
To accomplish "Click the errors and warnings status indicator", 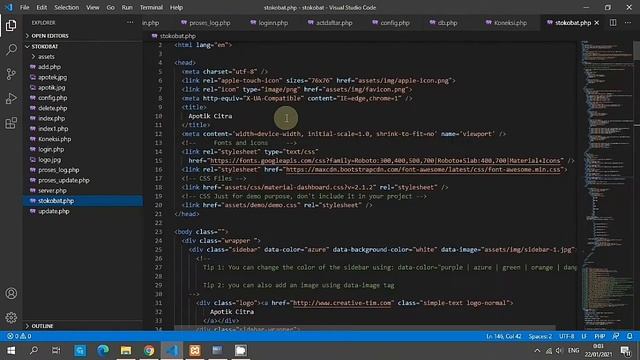I will tap(19, 336).
